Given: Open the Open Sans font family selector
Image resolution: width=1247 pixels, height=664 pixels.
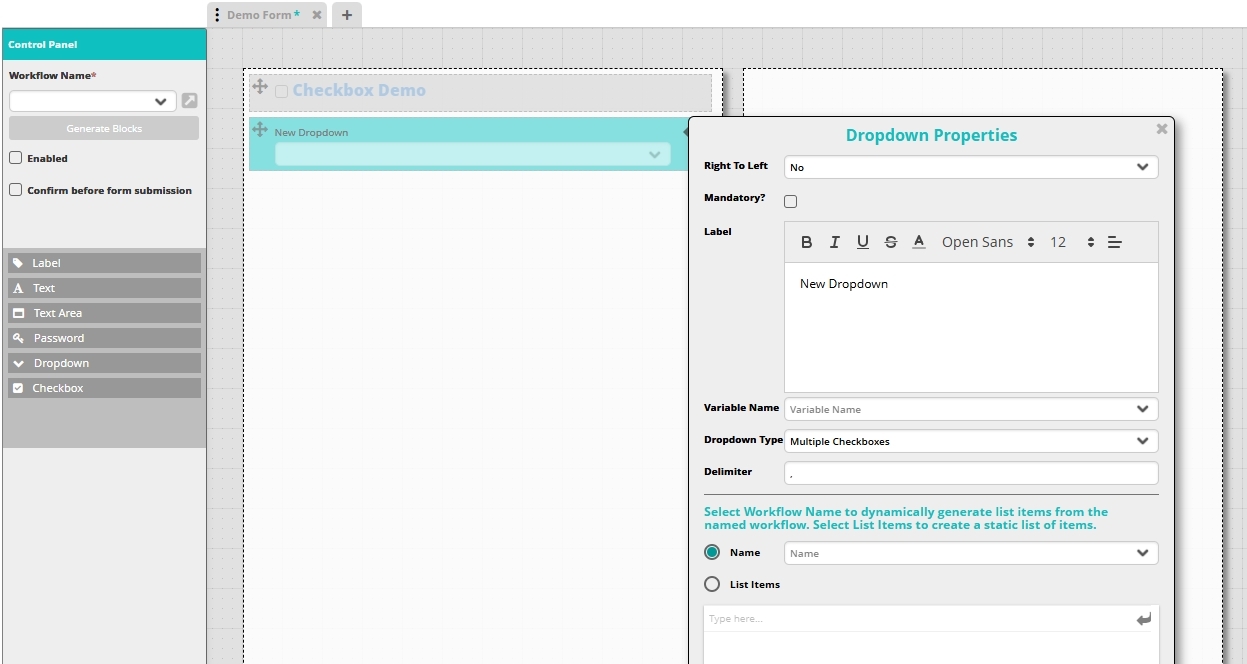Looking at the screenshot, I should click(988, 242).
